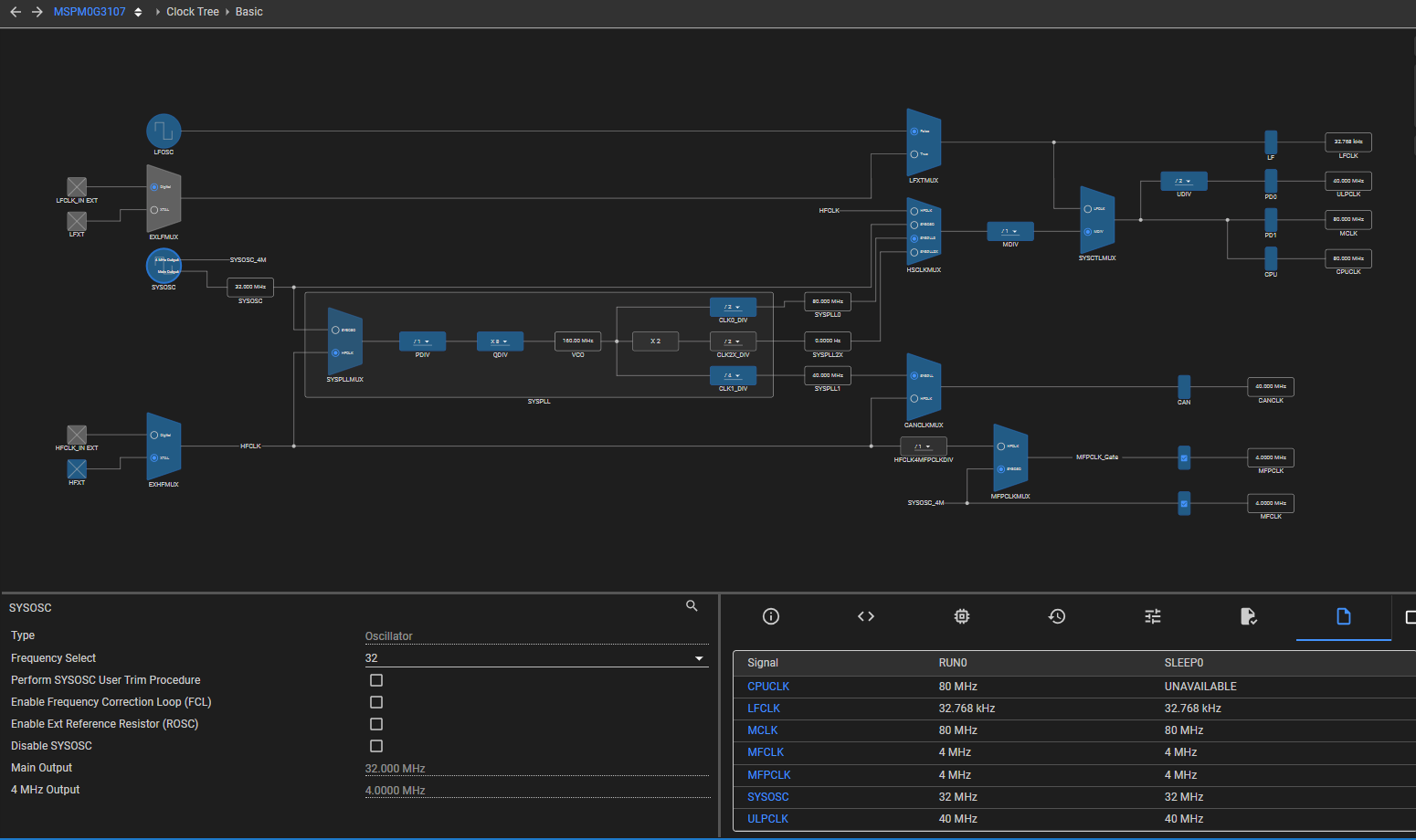Enable Frequency Correction Loop (FCL) checkbox

[376, 702]
